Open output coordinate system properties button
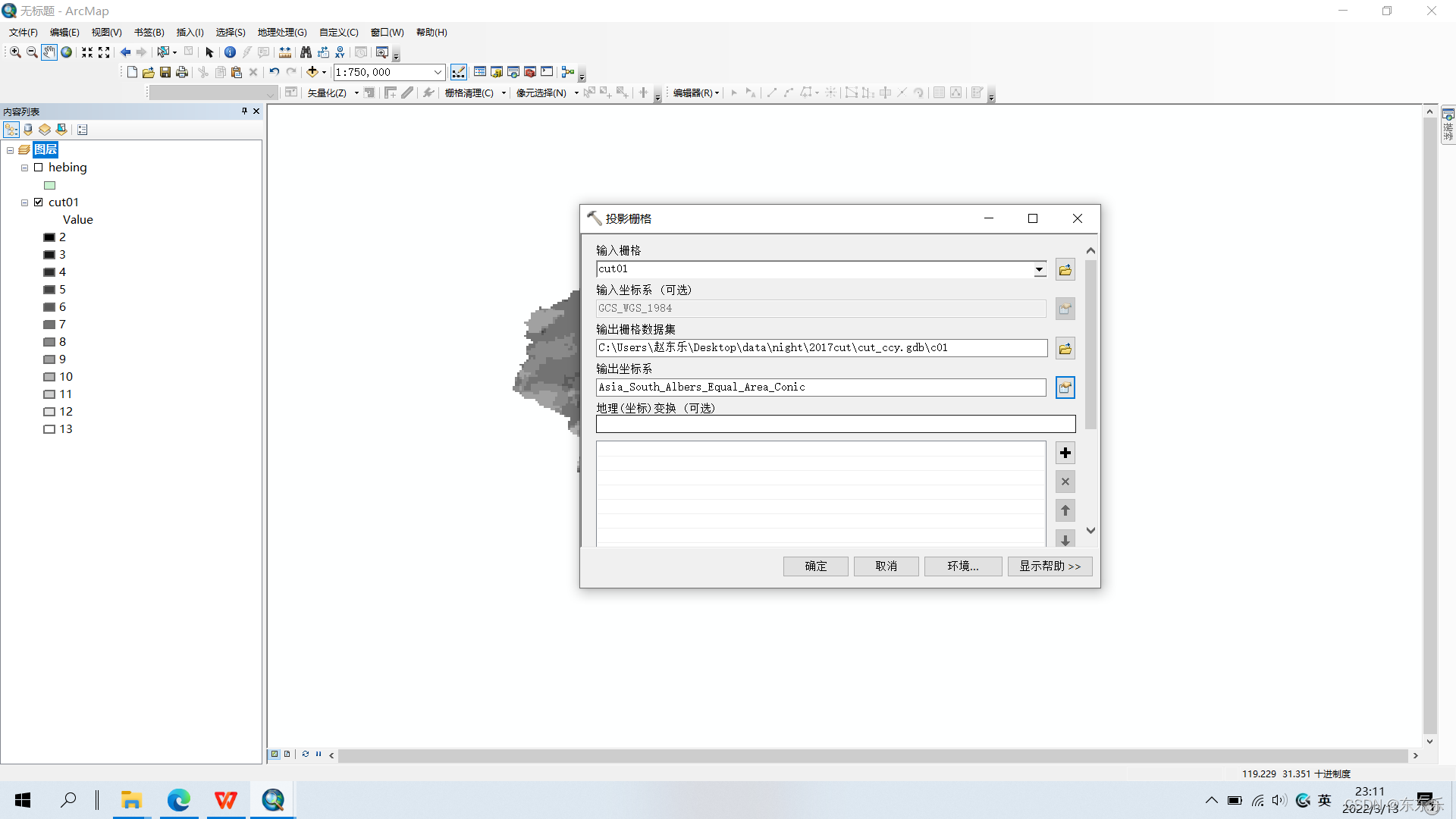 (x=1065, y=388)
